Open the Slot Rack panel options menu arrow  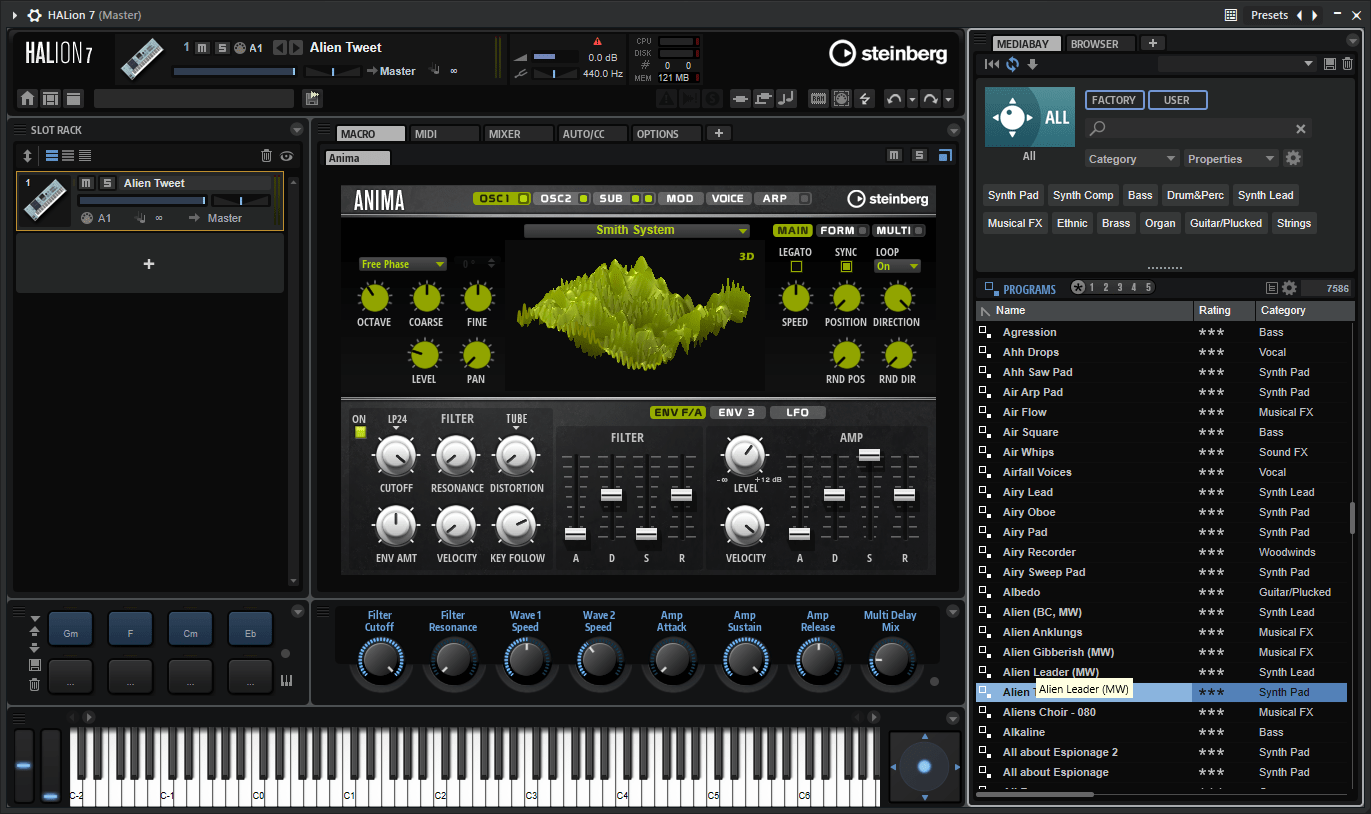(x=296, y=130)
